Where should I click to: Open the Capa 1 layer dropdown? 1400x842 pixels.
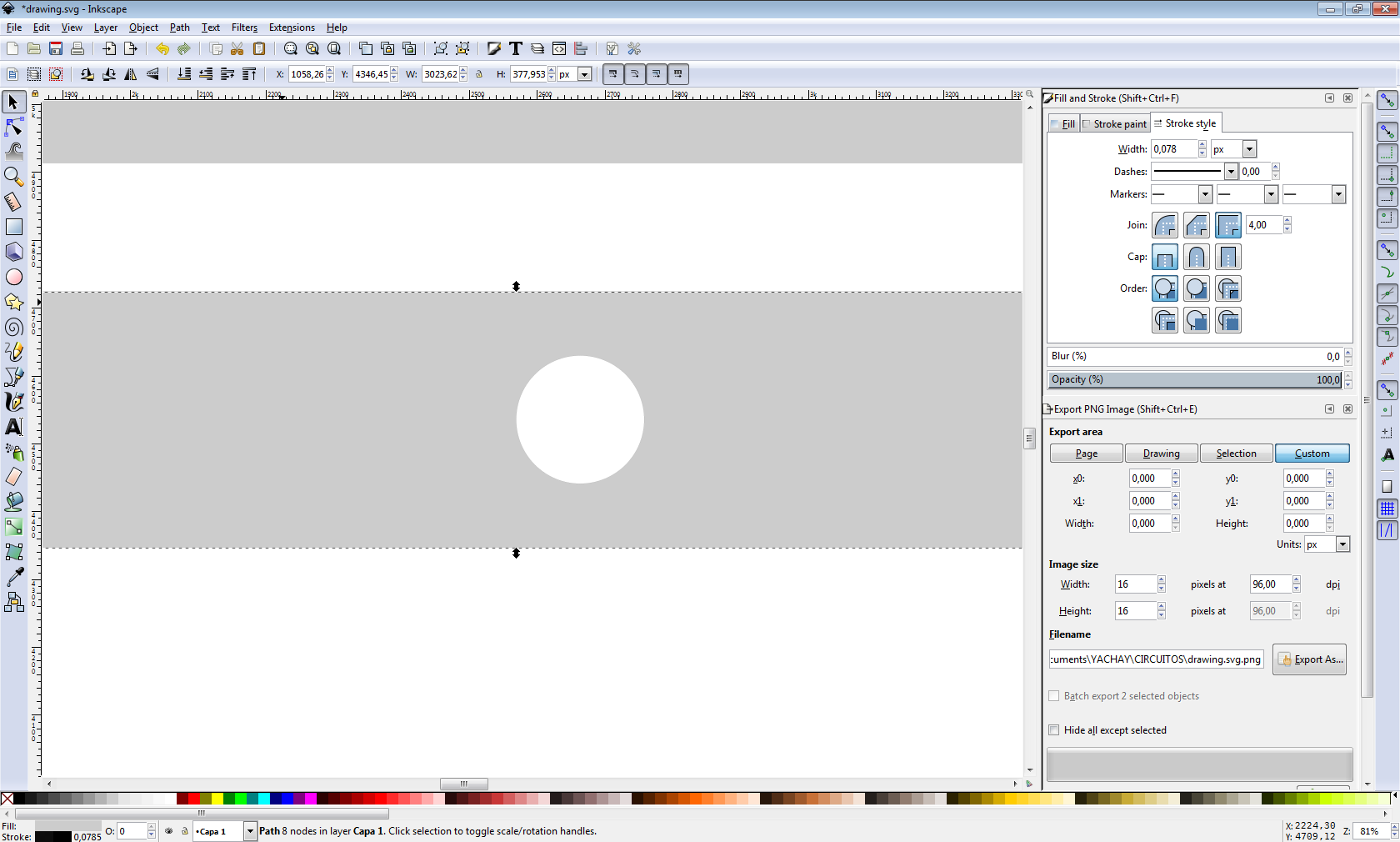click(249, 831)
